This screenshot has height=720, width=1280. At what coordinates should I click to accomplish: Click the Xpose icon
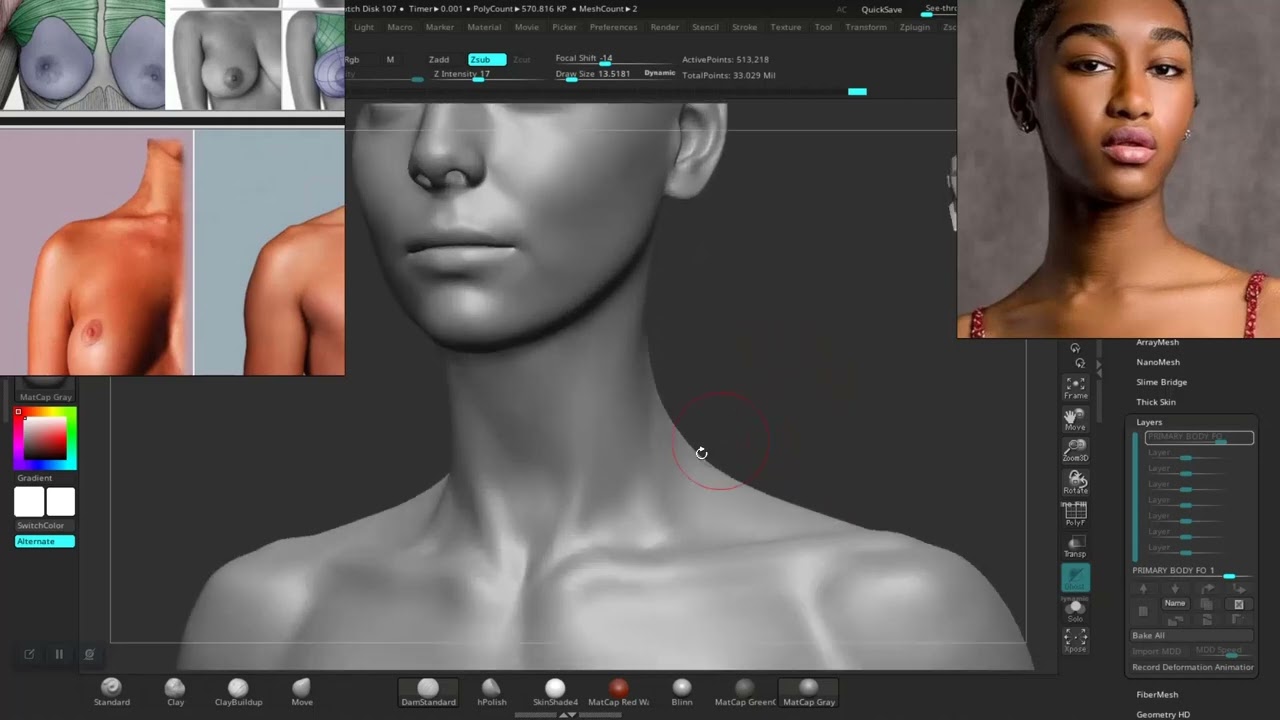(1075, 641)
